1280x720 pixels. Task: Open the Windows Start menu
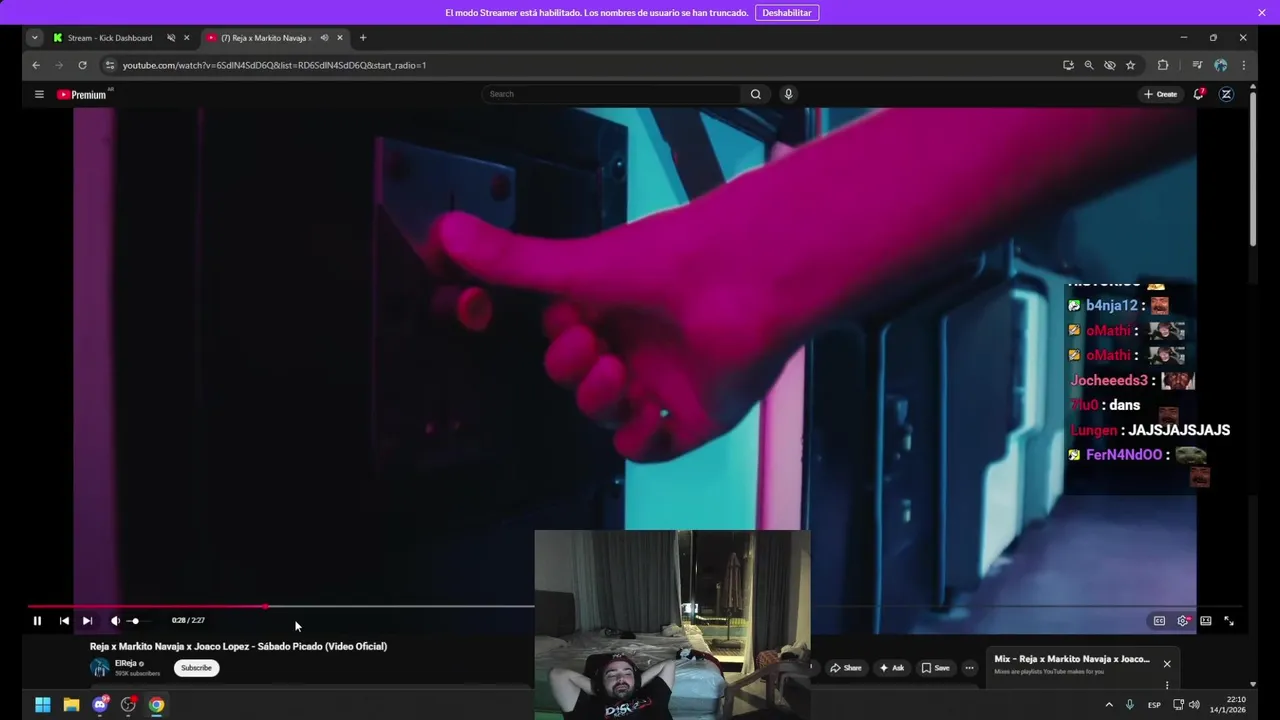click(x=43, y=705)
